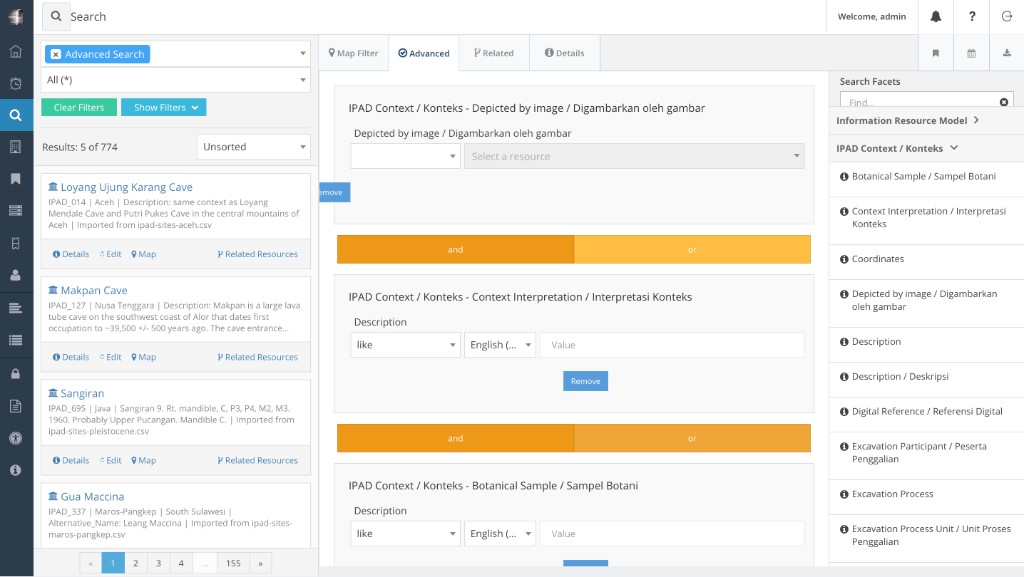Click the main Search input field
Viewport: 1024px width, 577px height.
click(x=444, y=16)
